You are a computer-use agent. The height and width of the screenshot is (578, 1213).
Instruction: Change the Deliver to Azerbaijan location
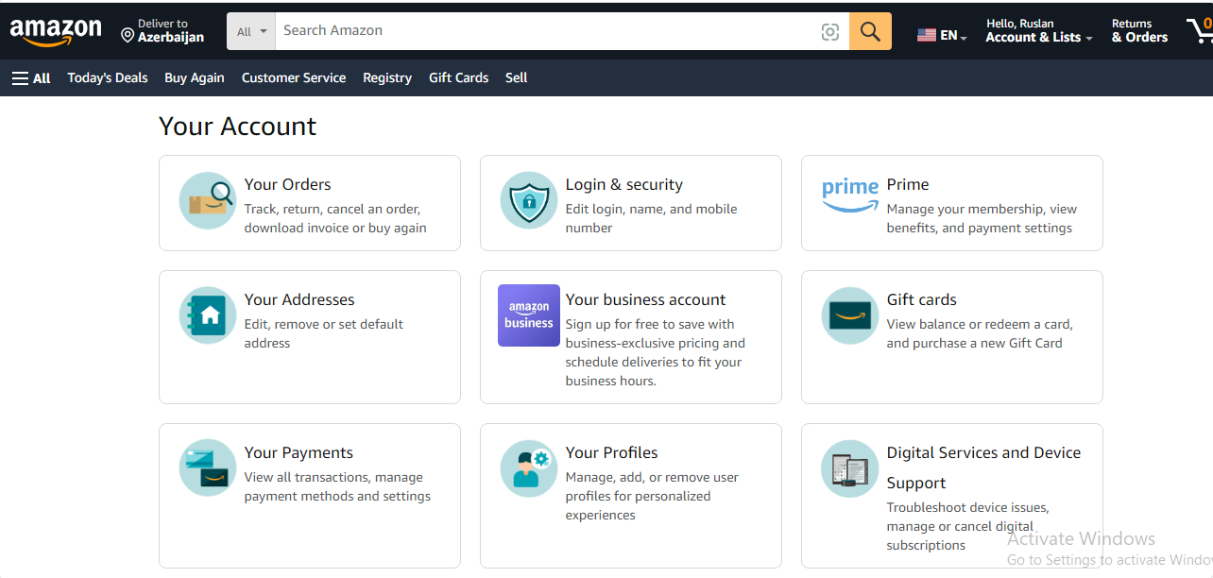point(162,31)
